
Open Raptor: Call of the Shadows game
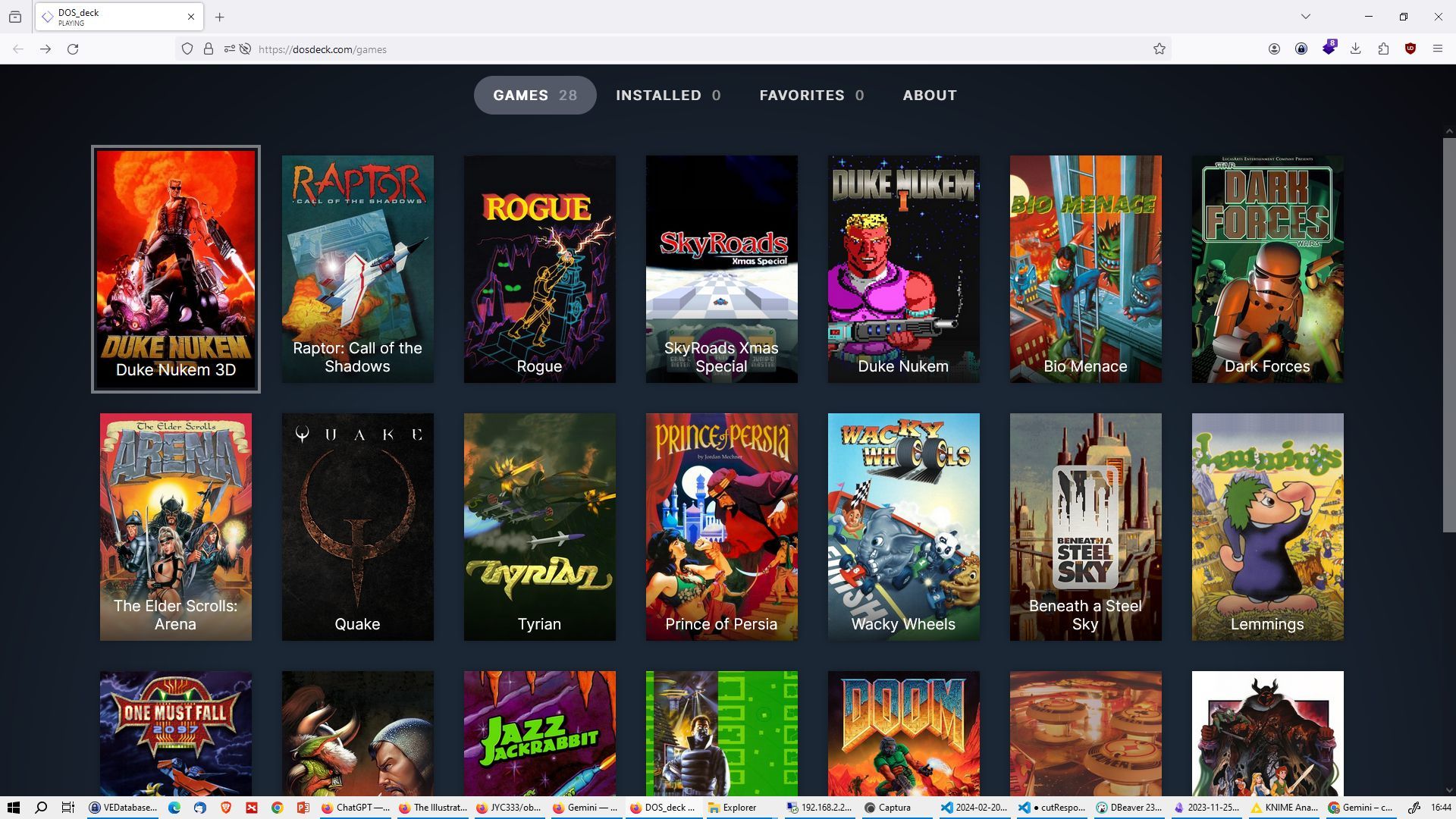point(358,269)
